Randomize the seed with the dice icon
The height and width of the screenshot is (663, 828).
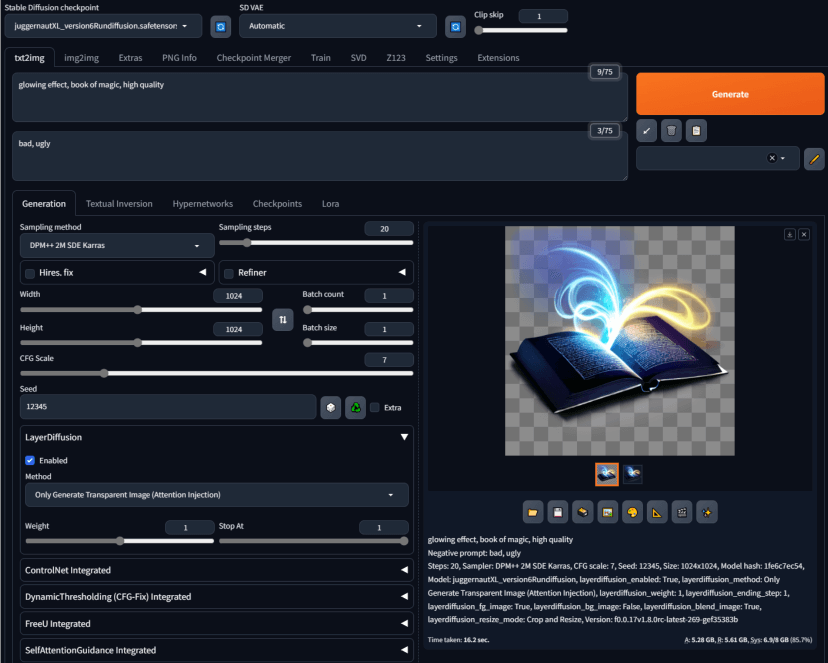[330, 407]
